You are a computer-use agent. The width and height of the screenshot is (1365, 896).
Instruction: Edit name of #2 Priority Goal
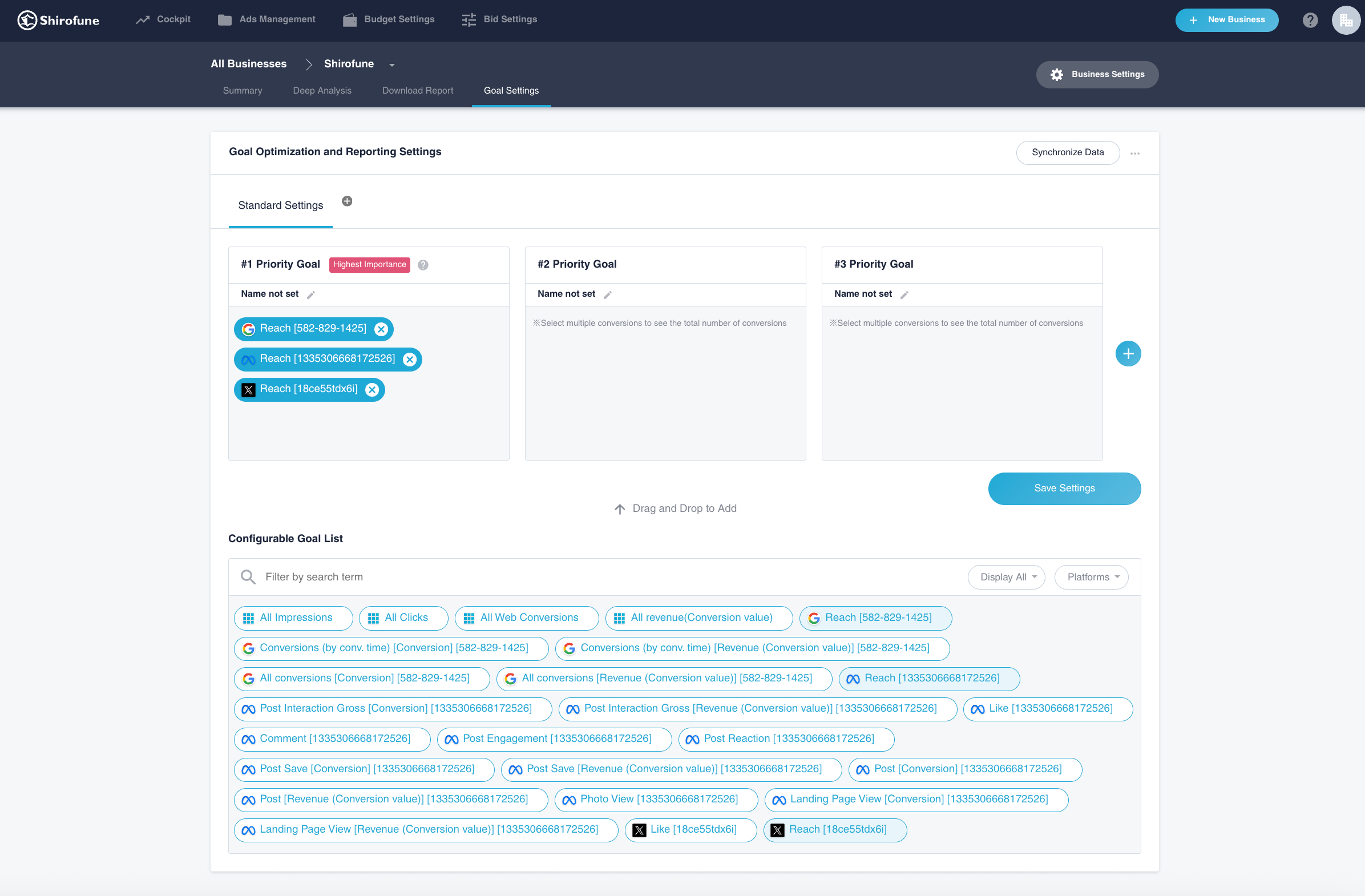607,295
